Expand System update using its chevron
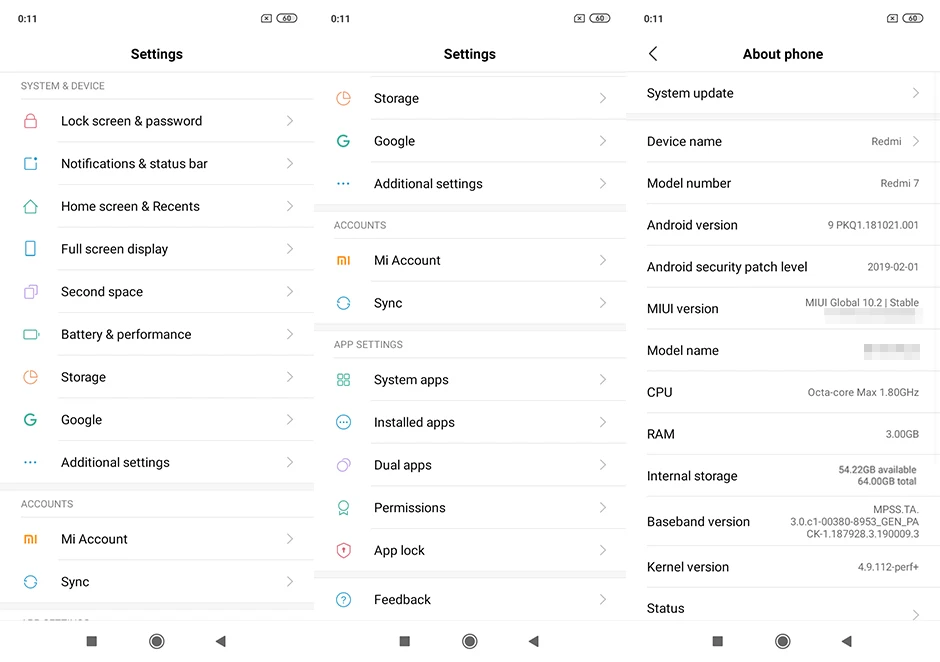Image resolution: width=940 pixels, height=662 pixels. (x=915, y=93)
